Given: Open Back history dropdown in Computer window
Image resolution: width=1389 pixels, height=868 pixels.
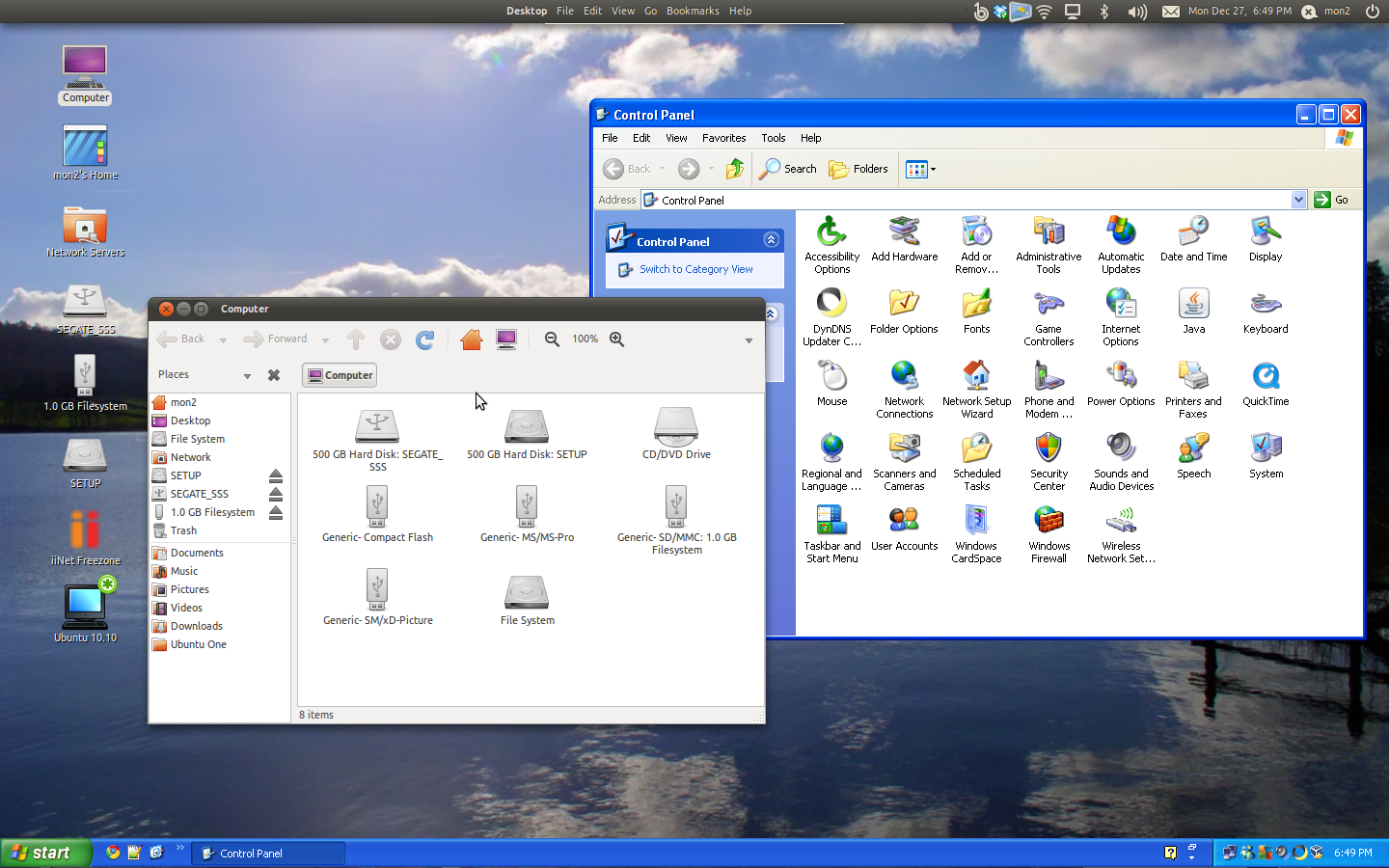Looking at the screenshot, I should 223,340.
